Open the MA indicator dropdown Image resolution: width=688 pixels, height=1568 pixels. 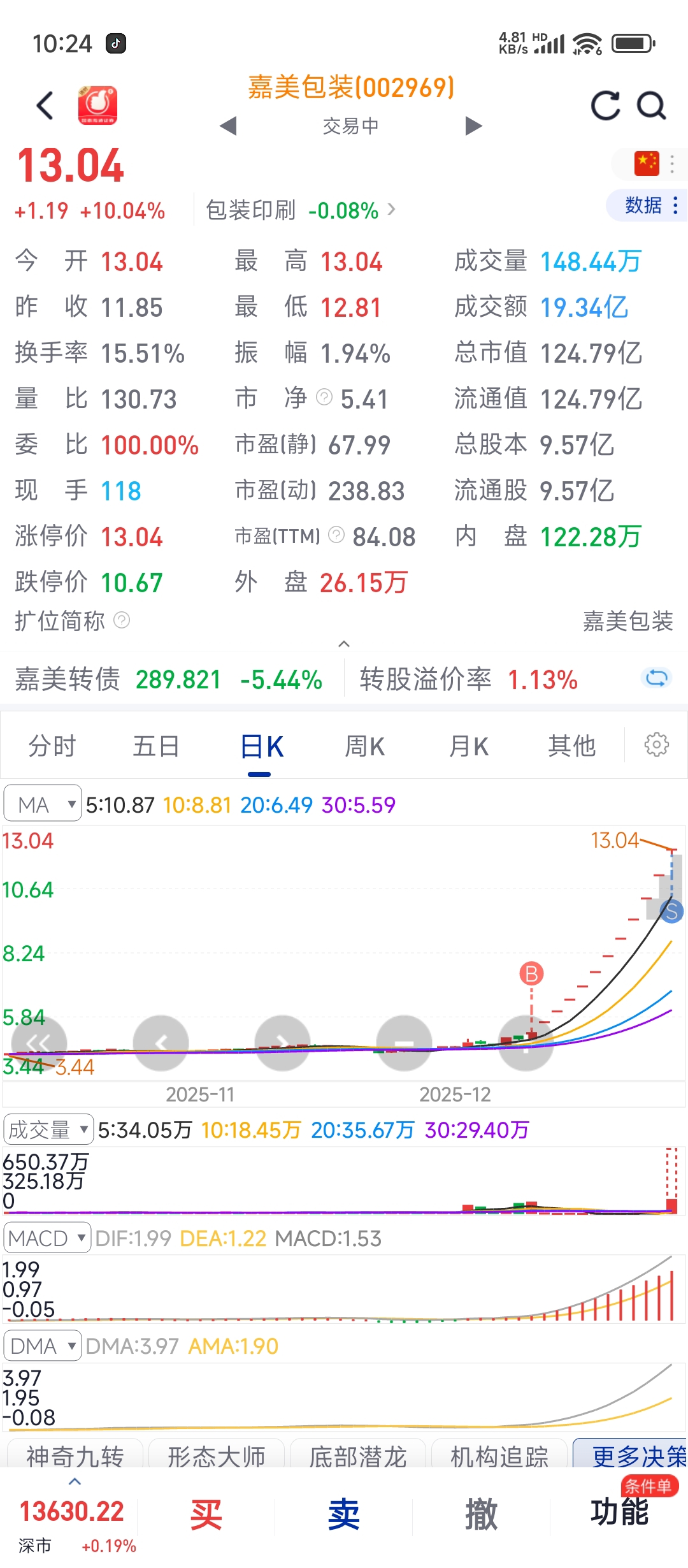pos(43,803)
